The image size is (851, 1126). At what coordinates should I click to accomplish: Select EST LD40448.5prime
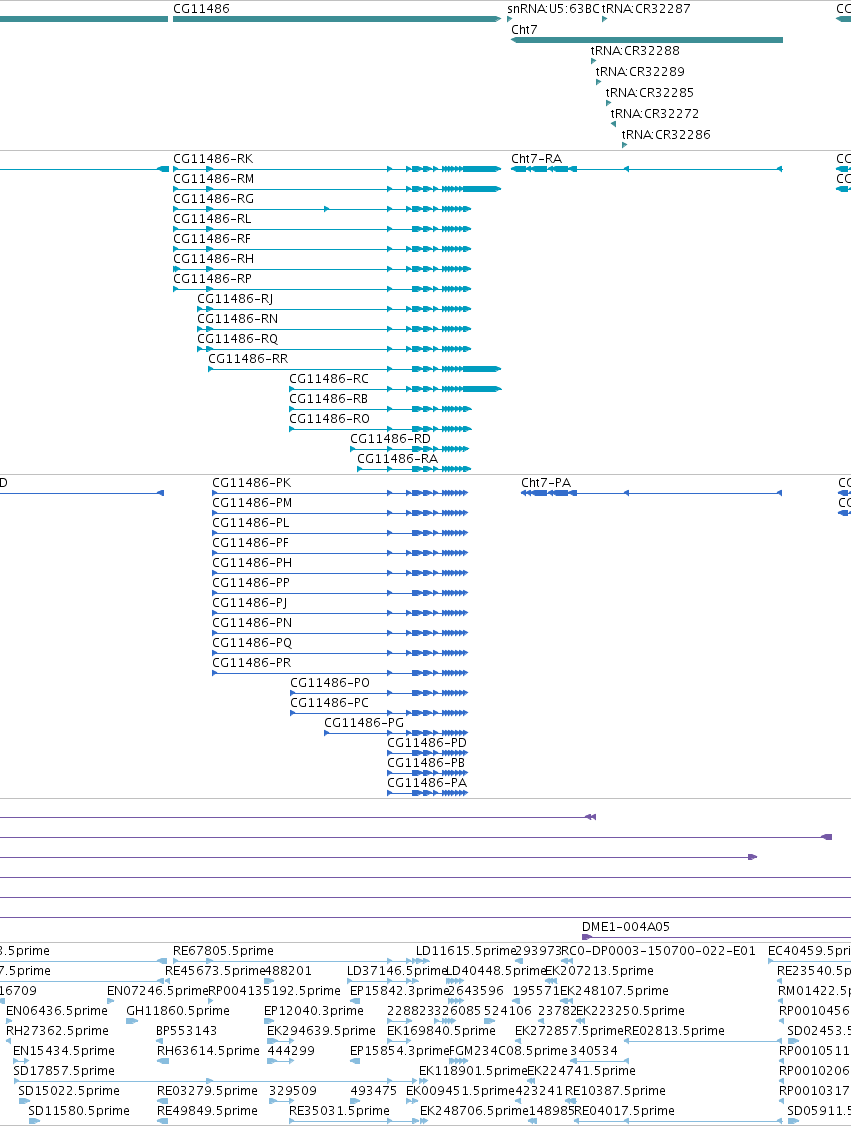(x=497, y=971)
